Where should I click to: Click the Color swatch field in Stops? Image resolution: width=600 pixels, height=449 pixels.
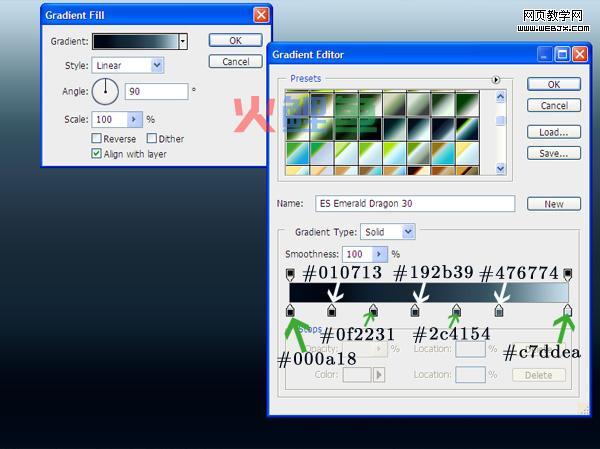tap(357, 375)
